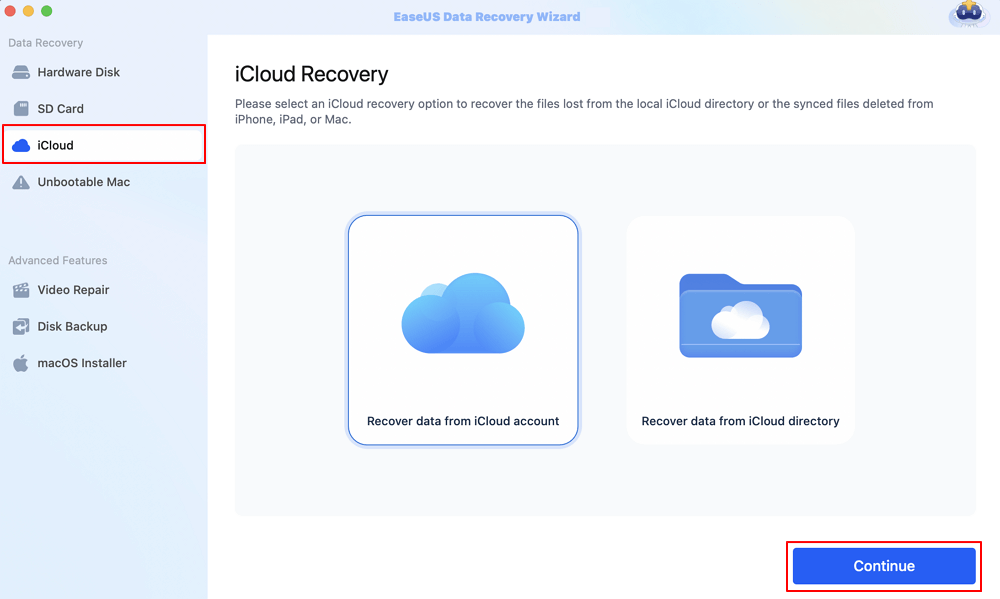Click the Advanced Features section label
This screenshot has width=1000, height=599.
pos(57,260)
